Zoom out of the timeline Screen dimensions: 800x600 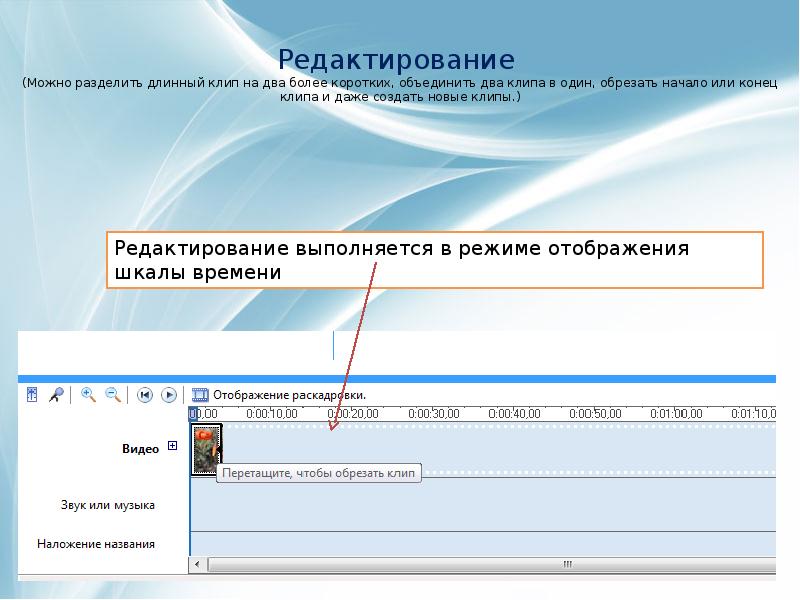click(x=112, y=395)
